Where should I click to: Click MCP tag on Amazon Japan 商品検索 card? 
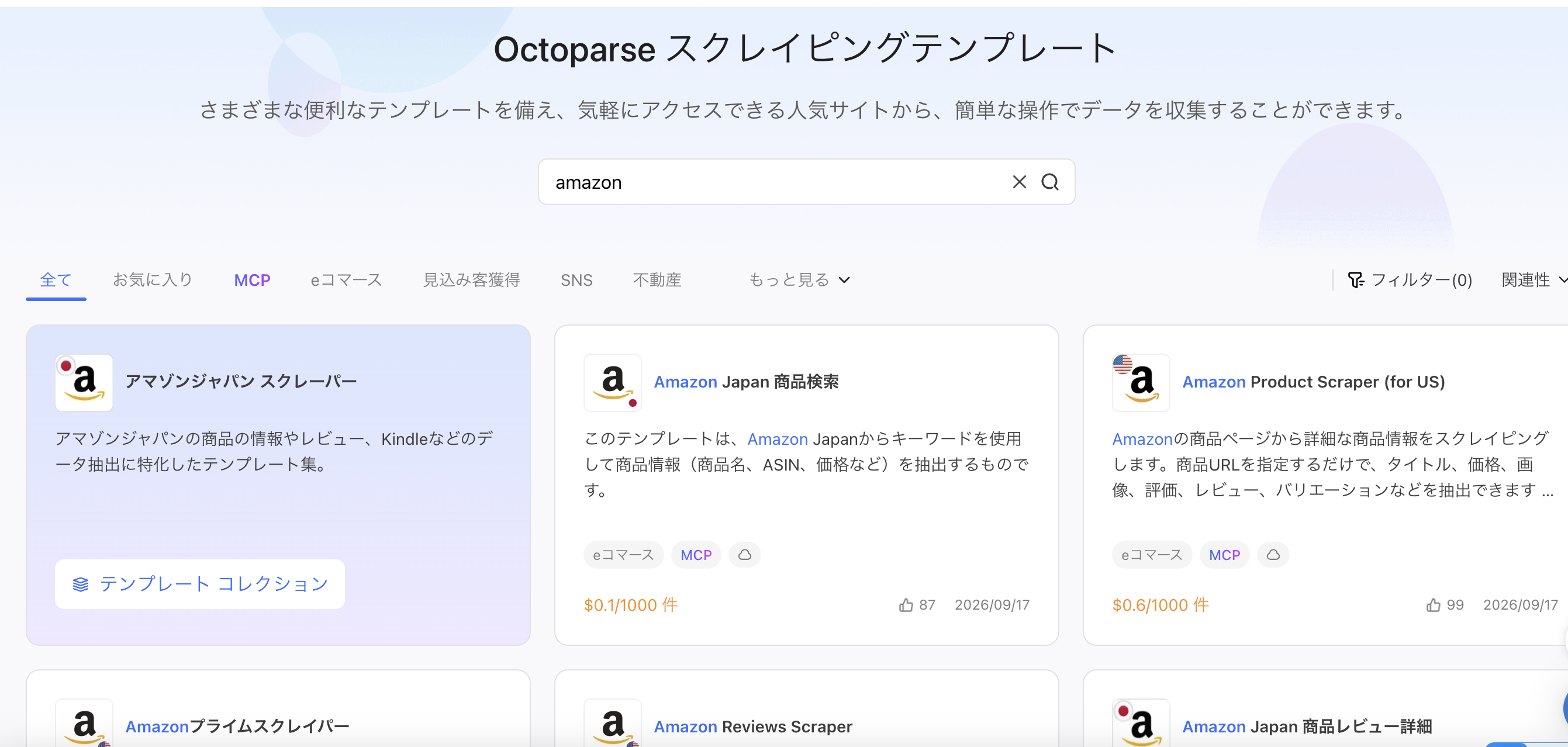point(696,555)
